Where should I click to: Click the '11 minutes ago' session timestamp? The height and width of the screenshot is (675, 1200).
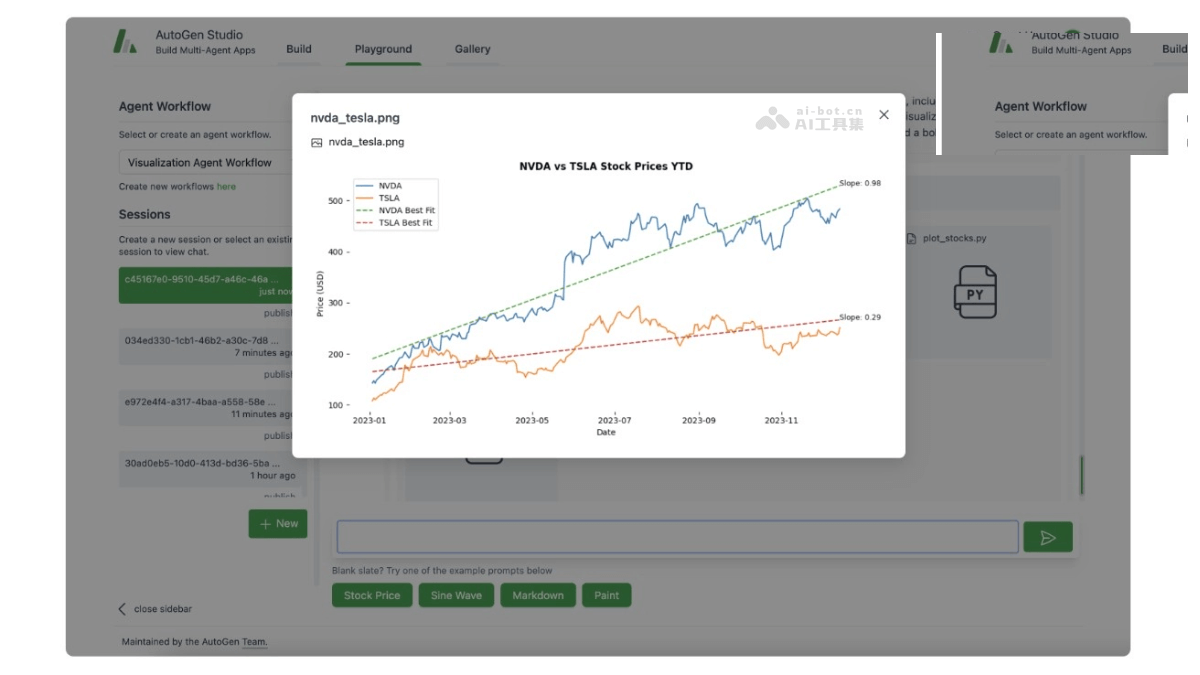tap(262, 414)
